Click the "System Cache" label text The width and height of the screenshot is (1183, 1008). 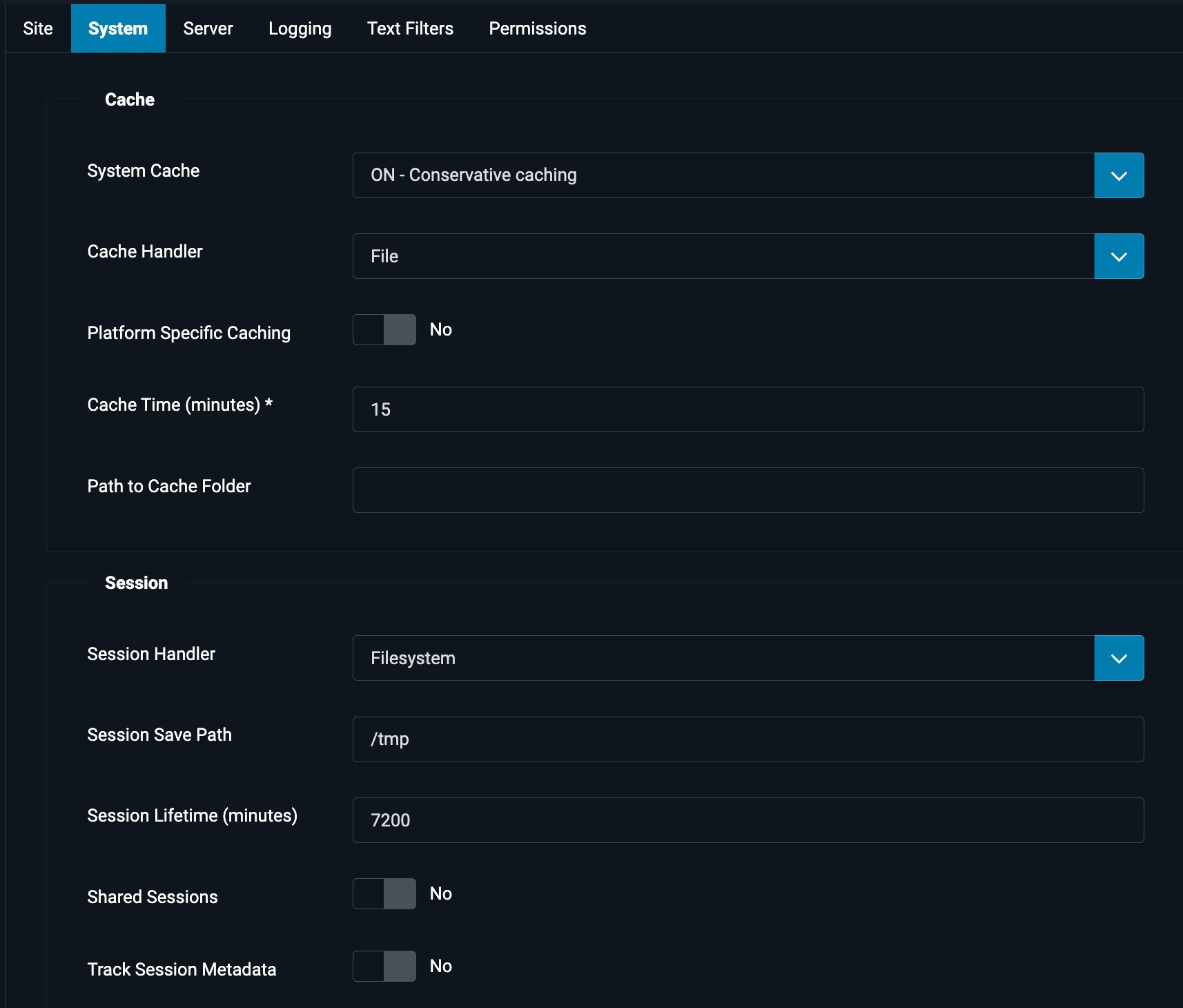click(x=143, y=171)
